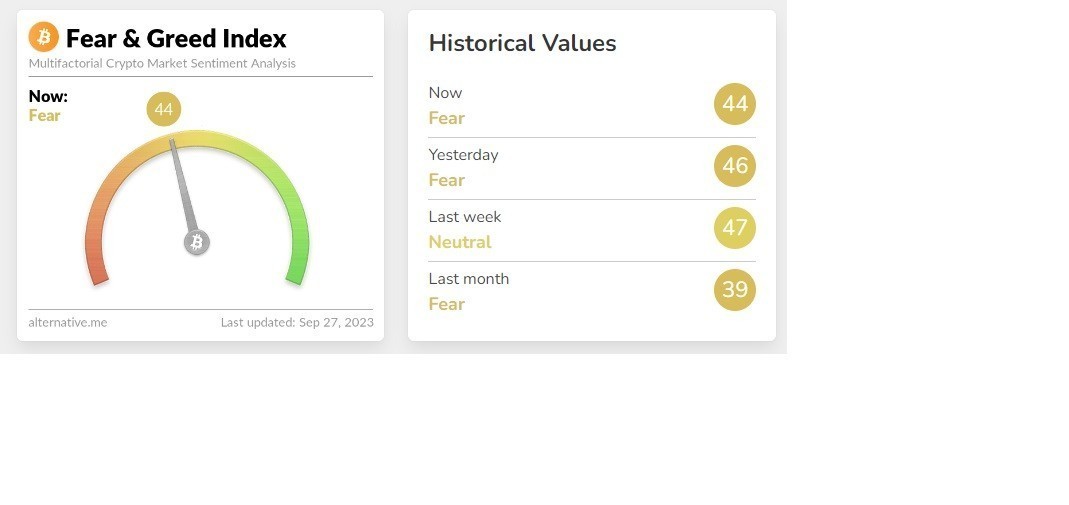Select the Last week row label
The width and height of the screenshot is (1069, 505).
click(x=465, y=217)
